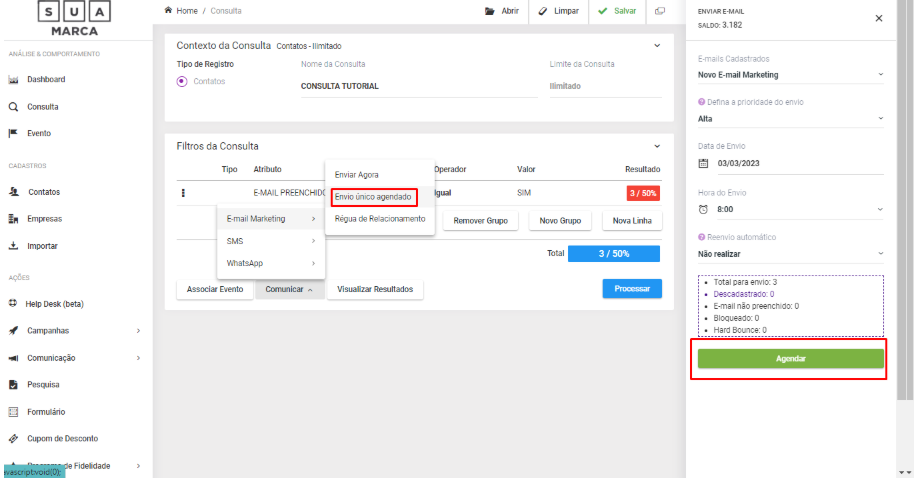
Task: Open Contatos via its people icon
Action: click(x=14, y=192)
